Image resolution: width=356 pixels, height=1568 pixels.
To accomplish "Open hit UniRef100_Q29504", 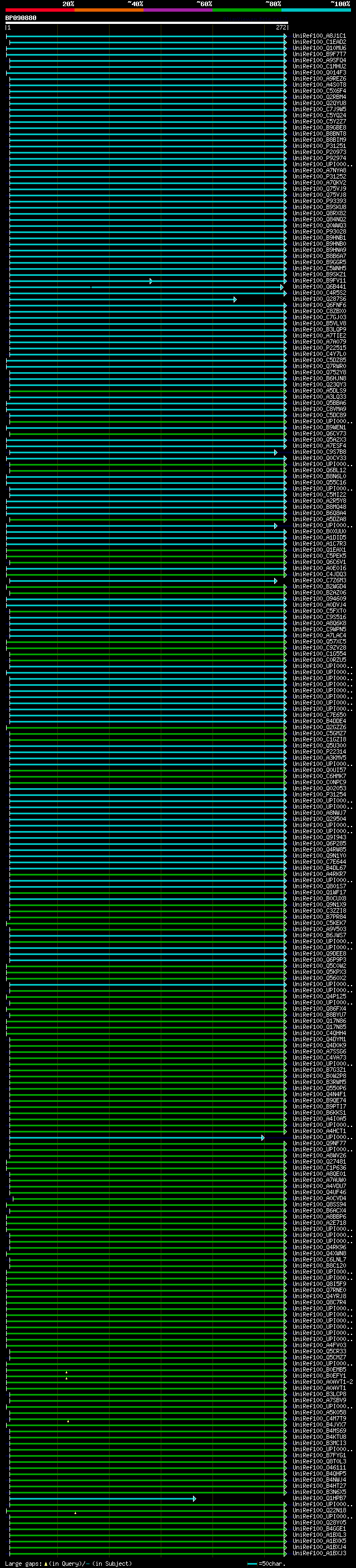I will (x=319, y=819).
